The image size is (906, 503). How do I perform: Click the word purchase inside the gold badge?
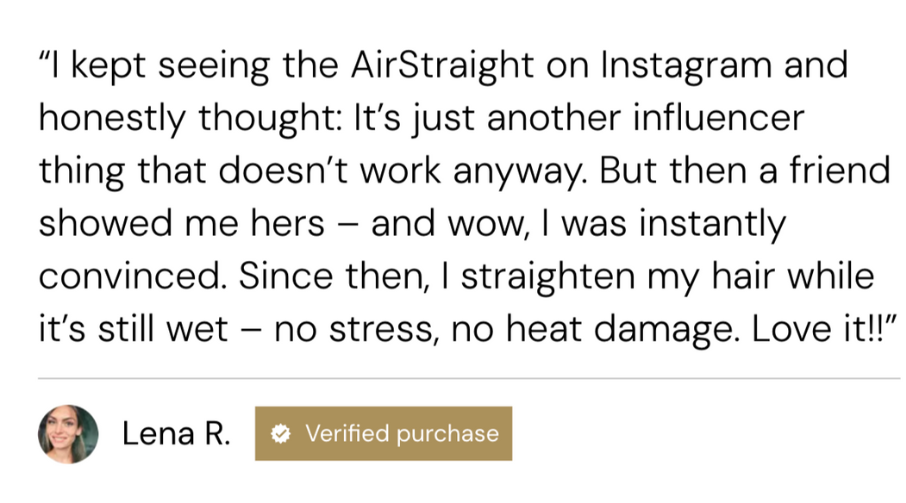click(445, 434)
